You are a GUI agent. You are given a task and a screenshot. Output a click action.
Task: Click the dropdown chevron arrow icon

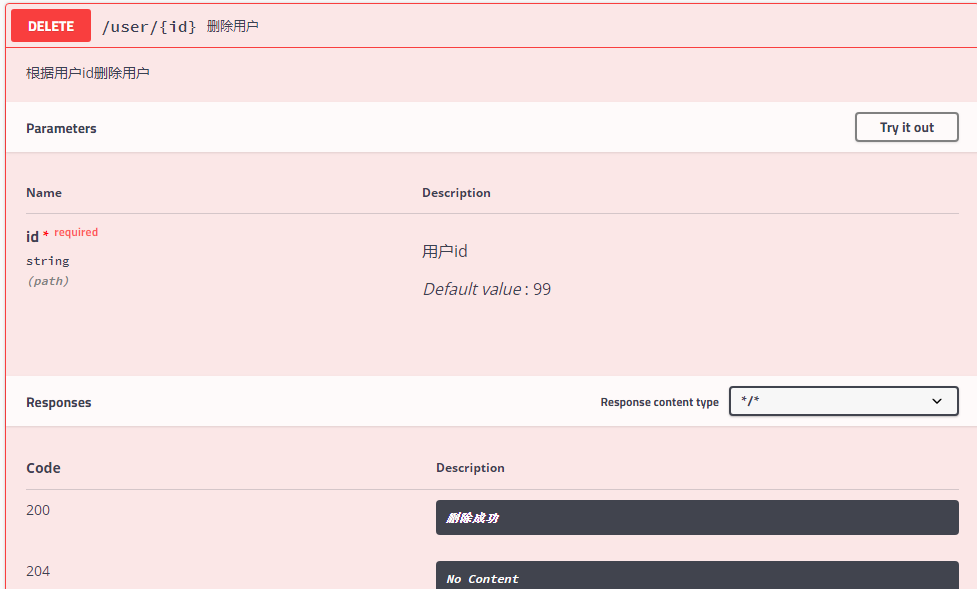936,401
